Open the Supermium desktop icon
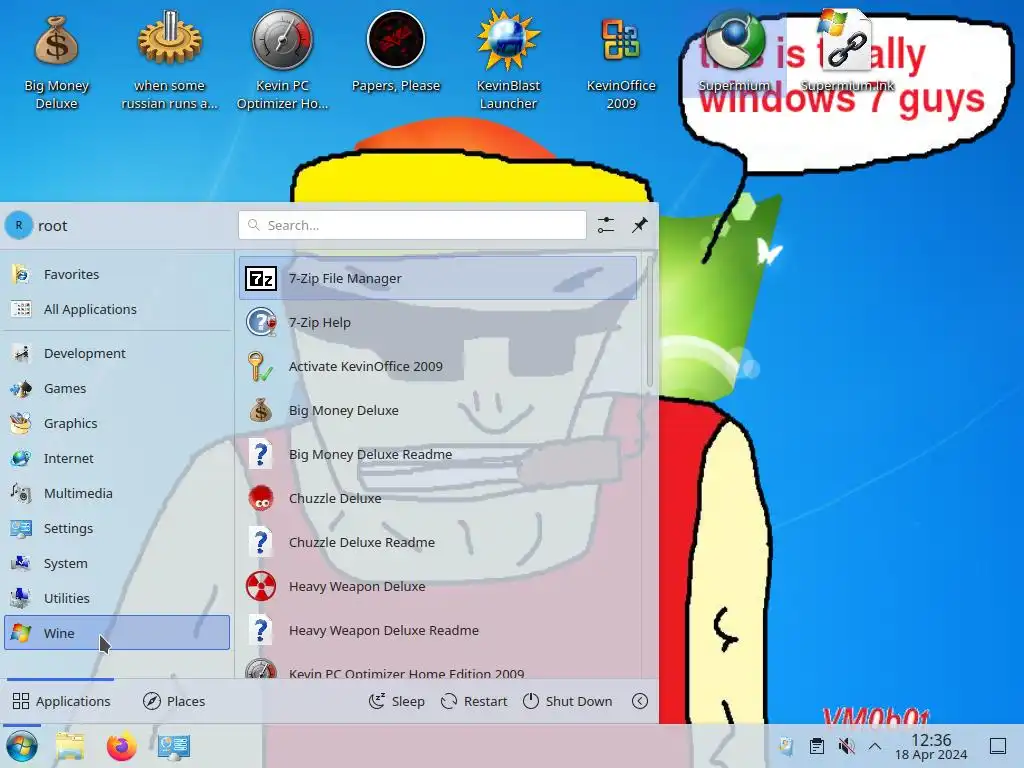This screenshot has width=1024, height=768. 734,52
